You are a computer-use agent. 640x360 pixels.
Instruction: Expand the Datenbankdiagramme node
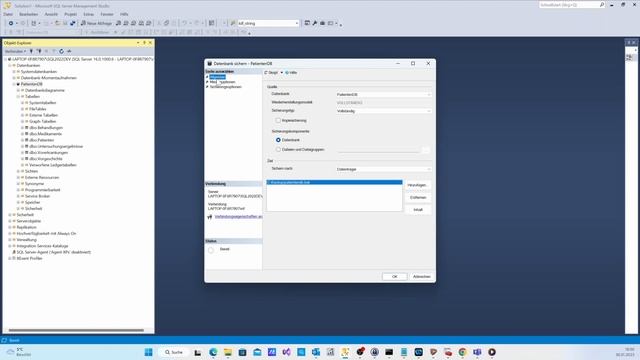(x=18, y=90)
